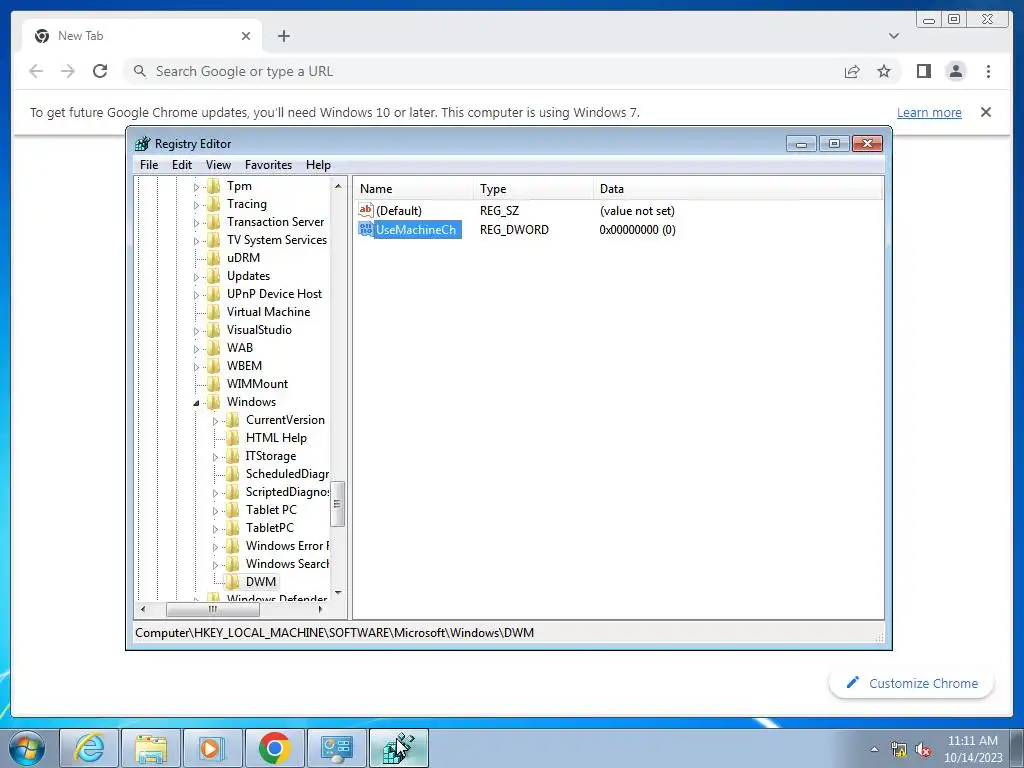Click the Registry Editor title bar icon

pyautogui.click(x=142, y=144)
